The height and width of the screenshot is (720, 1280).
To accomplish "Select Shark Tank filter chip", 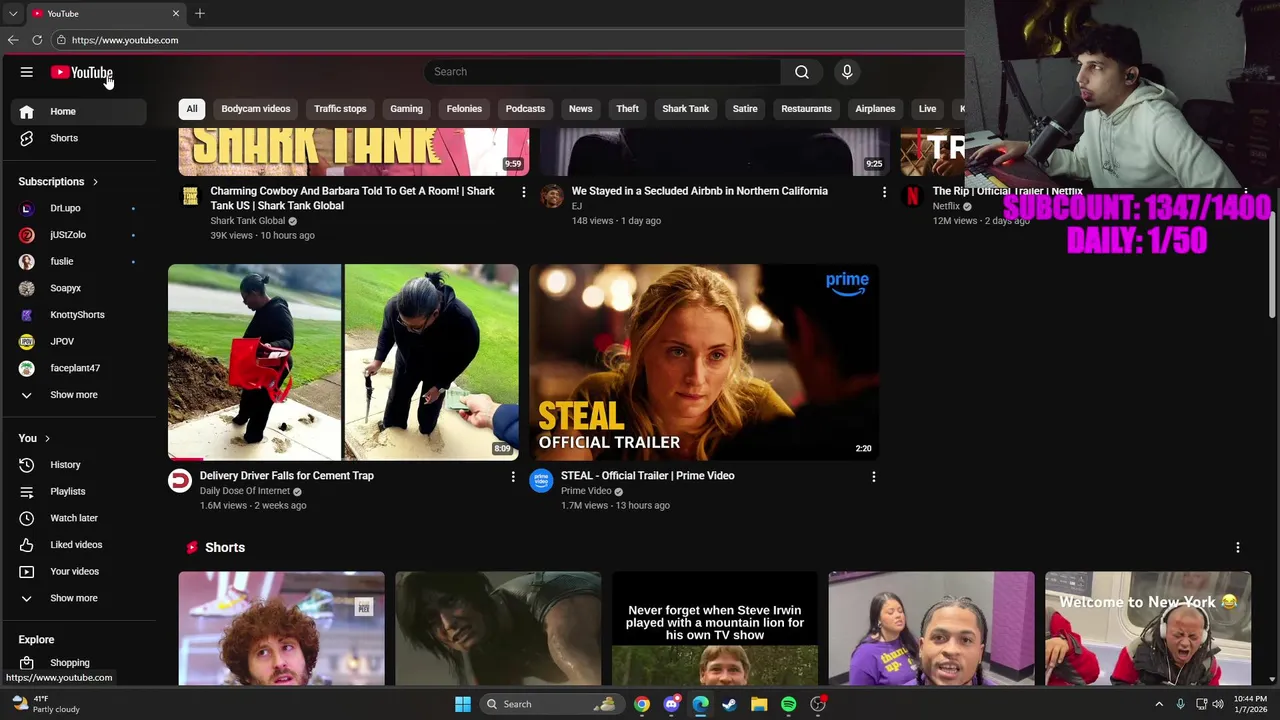I will [685, 109].
